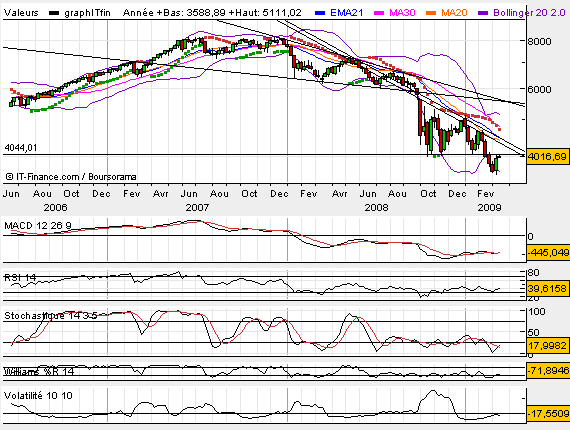The image size is (570, 430).
Task: Click the yearly high value 5111,02
Action: click(x=281, y=13)
